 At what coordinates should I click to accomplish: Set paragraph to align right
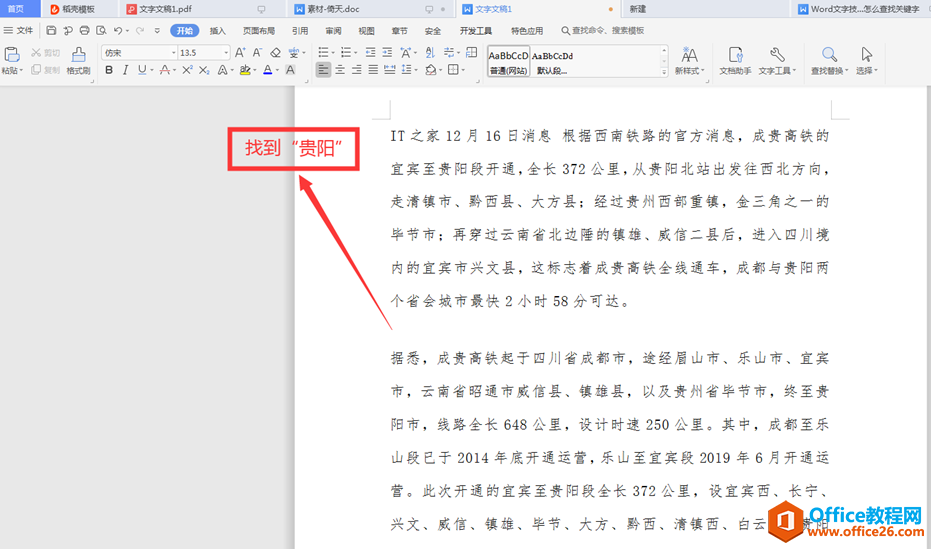coord(356,70)
